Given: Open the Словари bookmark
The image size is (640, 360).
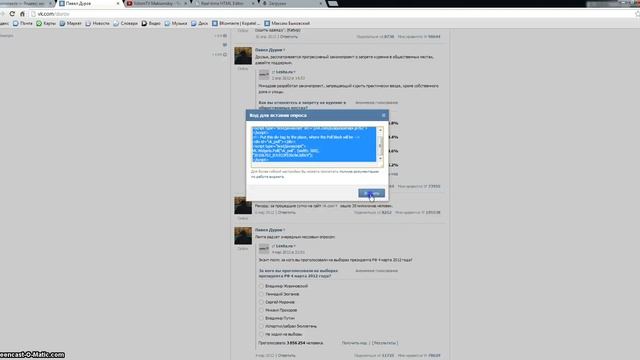Looking at the screenshot, I should point(125,23).
